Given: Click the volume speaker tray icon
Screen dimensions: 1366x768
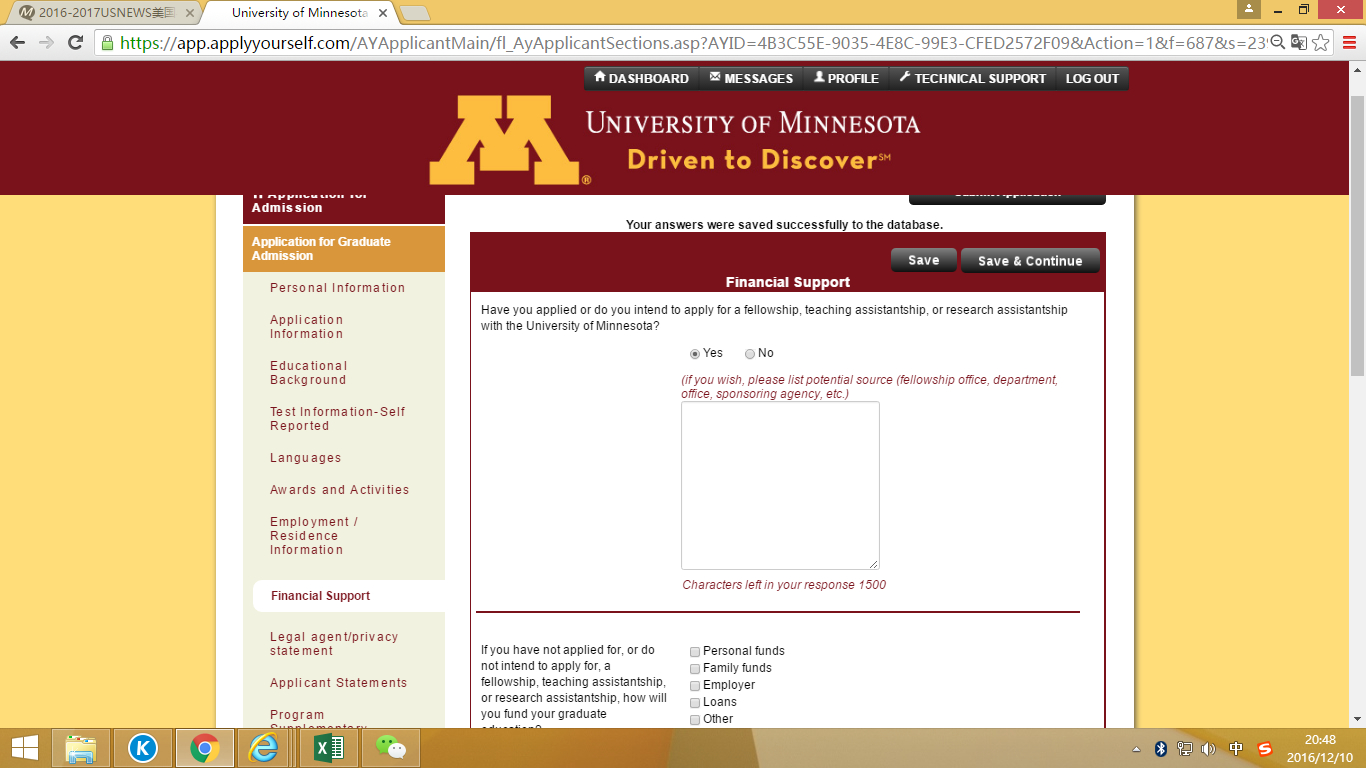Looking at the screenshot, I should (1209, 749).
